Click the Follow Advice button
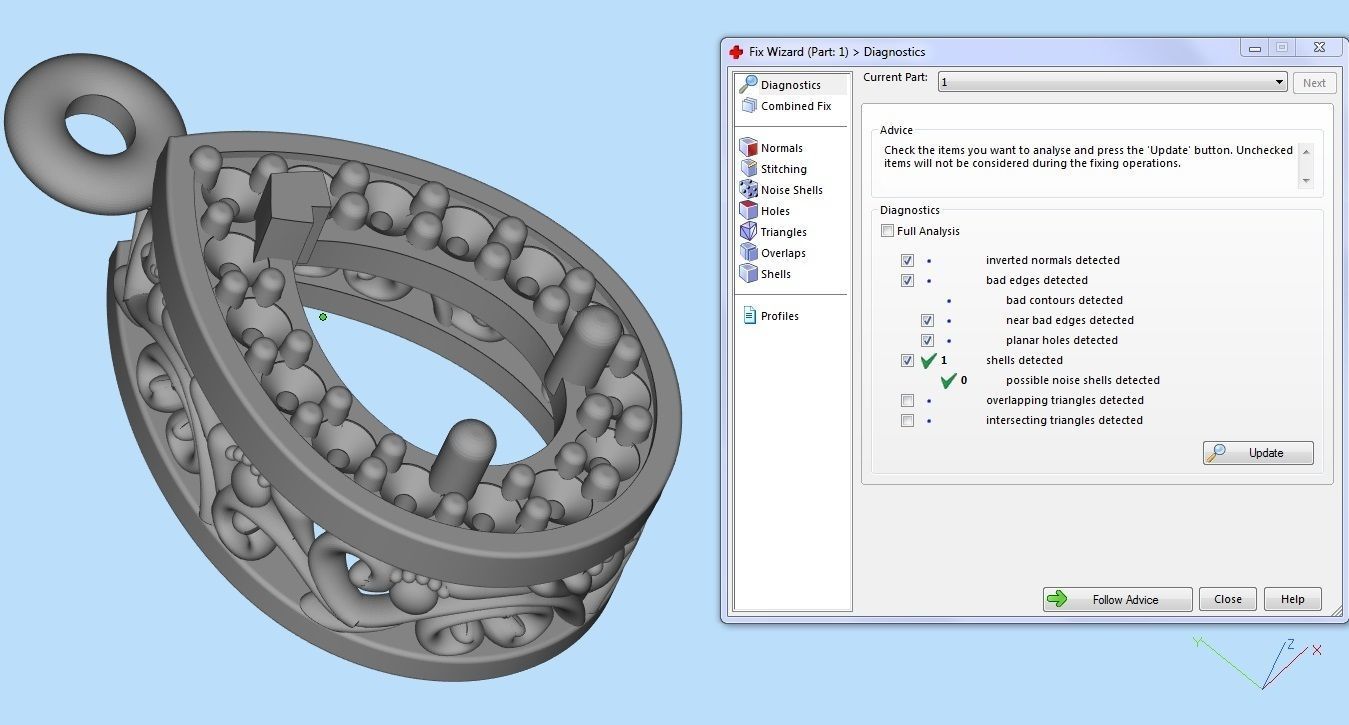This screenshot has height=725, width=1349. coord(1117,600)
